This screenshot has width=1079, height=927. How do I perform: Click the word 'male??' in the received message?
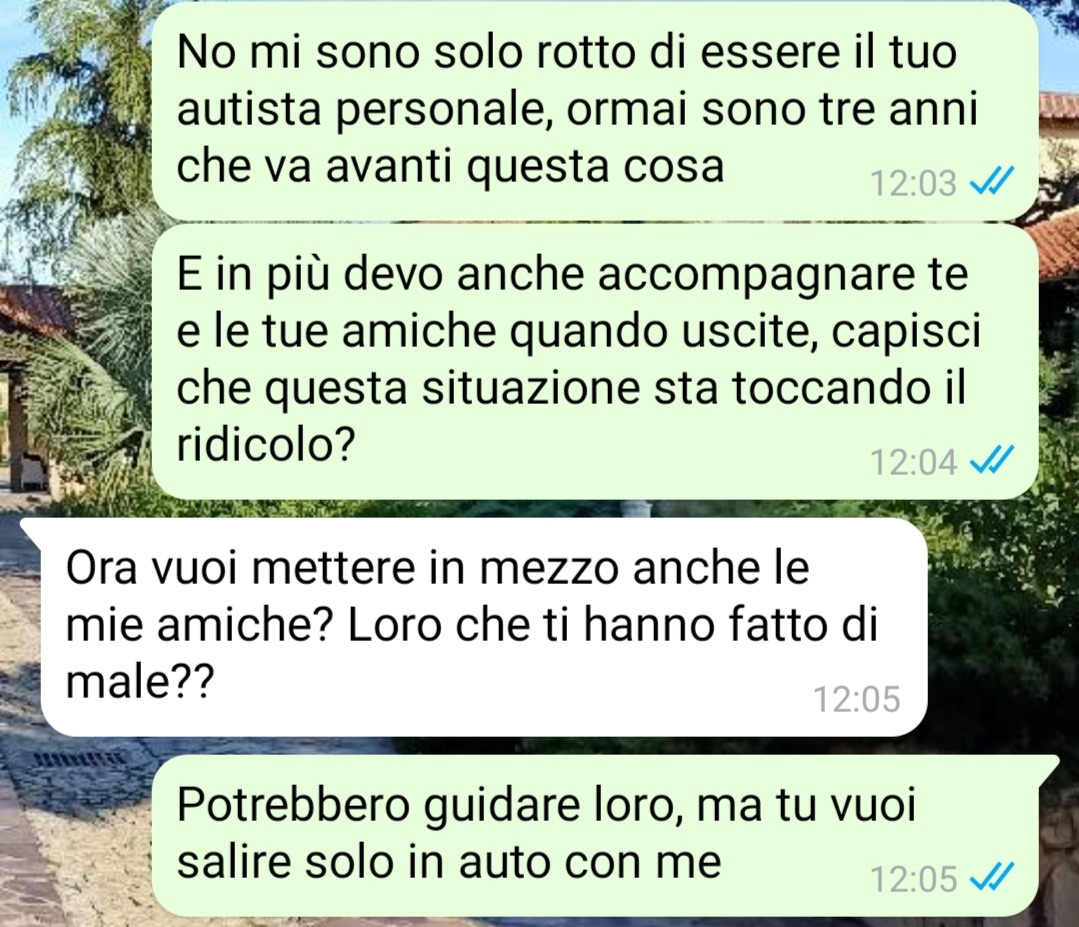(140, 683)
